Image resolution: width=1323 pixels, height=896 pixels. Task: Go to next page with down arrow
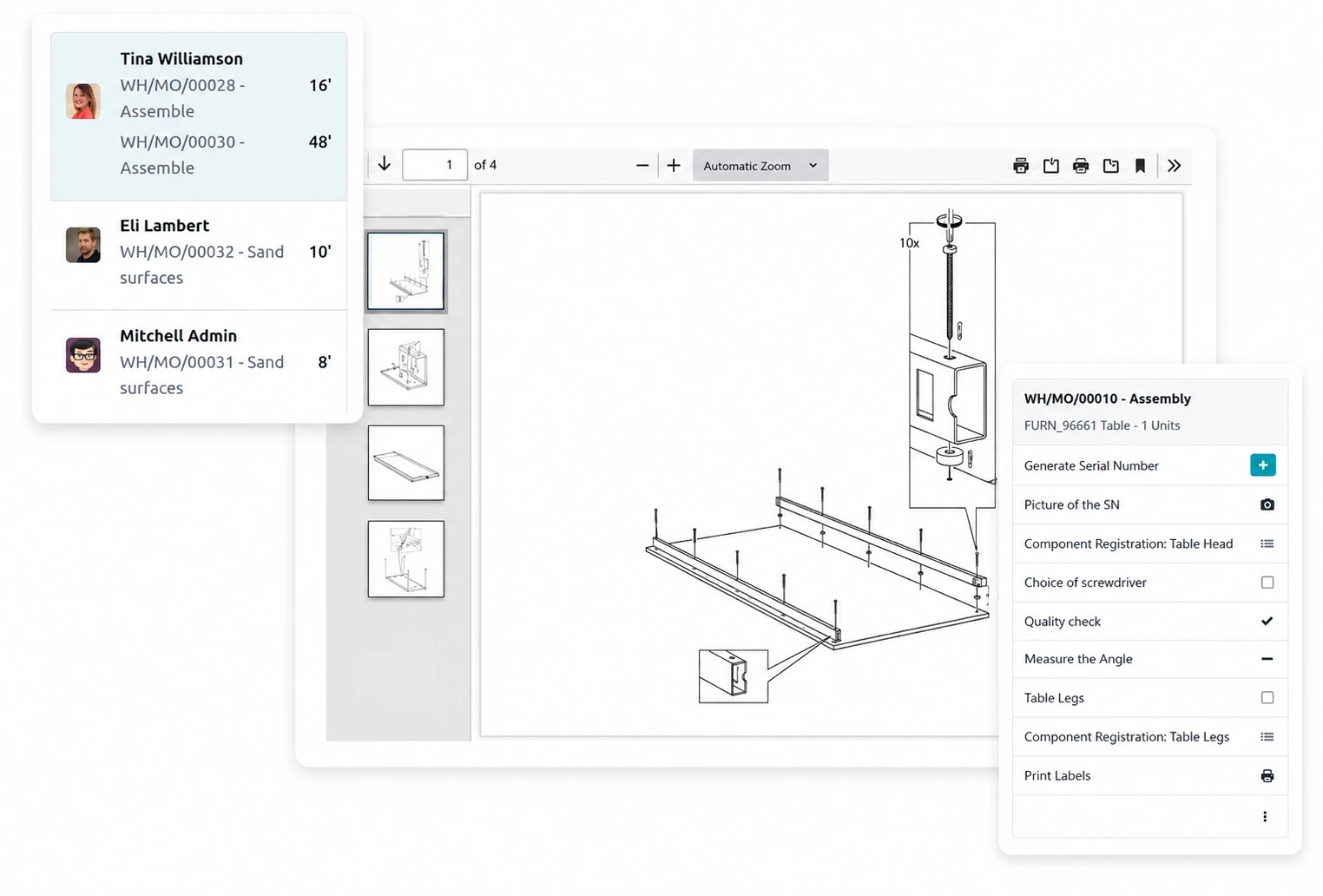pos(384,164)
